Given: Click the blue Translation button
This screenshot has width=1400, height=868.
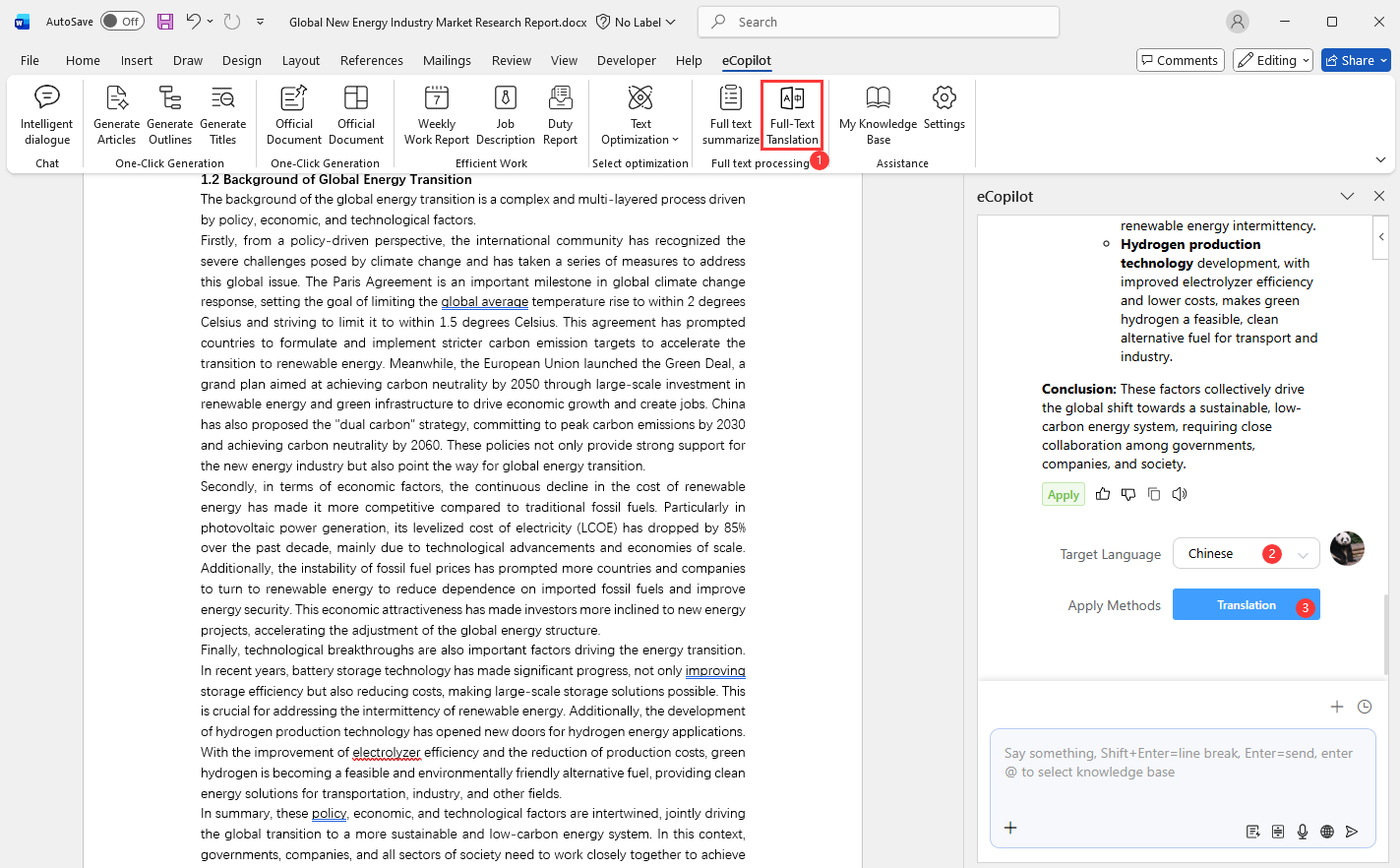Looking at the screenshot, I should pos(1246,605).
